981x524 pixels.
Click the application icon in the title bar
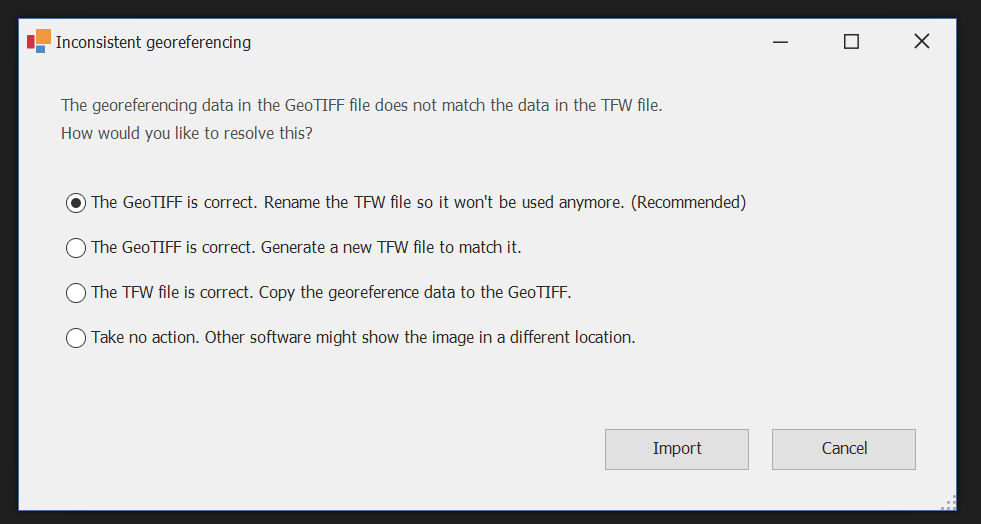click(x=39, y=41)
